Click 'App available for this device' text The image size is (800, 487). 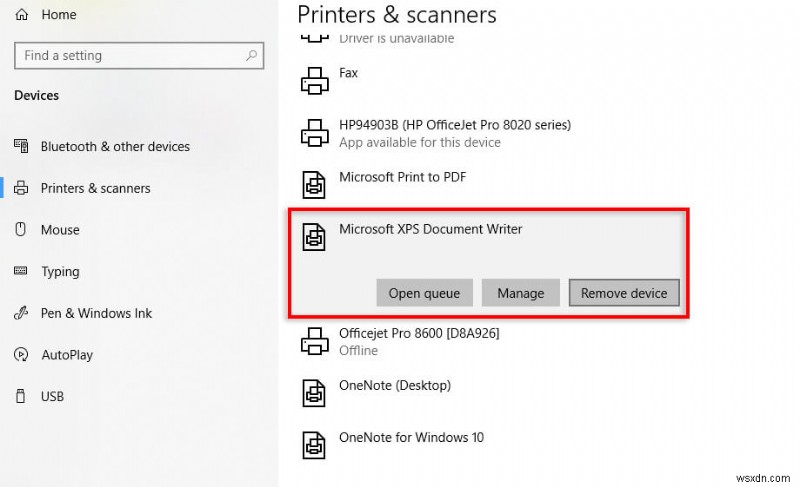coord(420,142)
